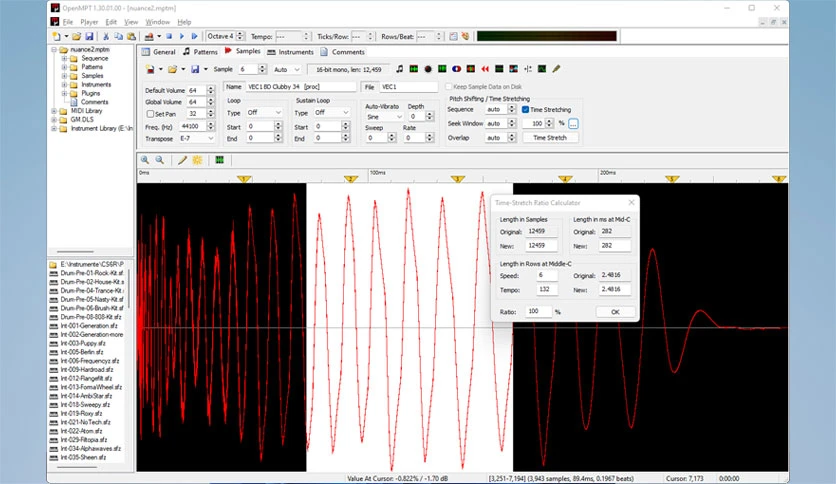Click the Copy icon in main toolbar
836x484 pixels.
[x=118, y=36]
